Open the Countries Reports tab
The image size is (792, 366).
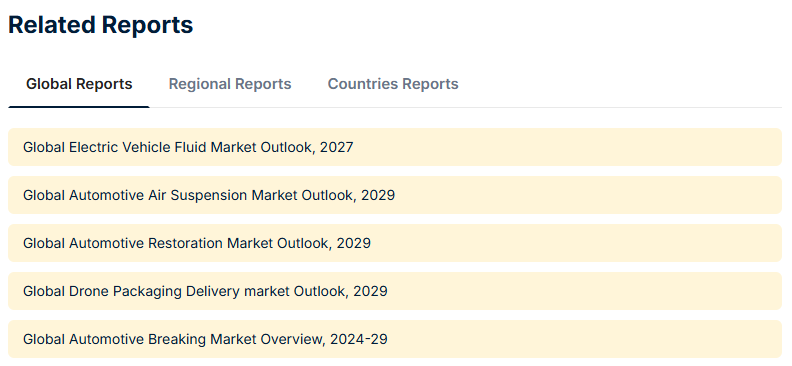(x=393, y=84)
